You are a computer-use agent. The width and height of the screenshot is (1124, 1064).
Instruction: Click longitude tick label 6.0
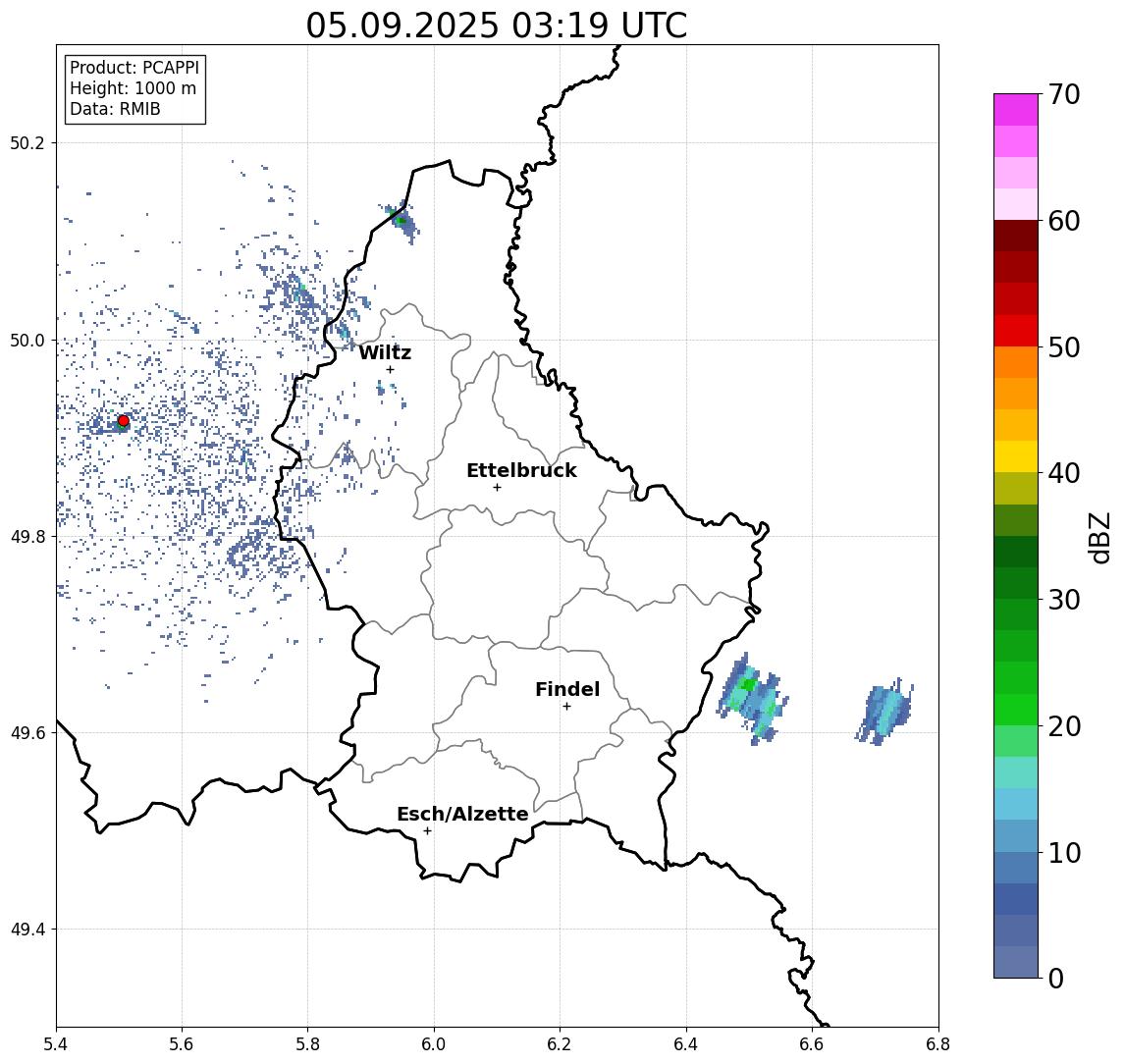pos(434,1044)
